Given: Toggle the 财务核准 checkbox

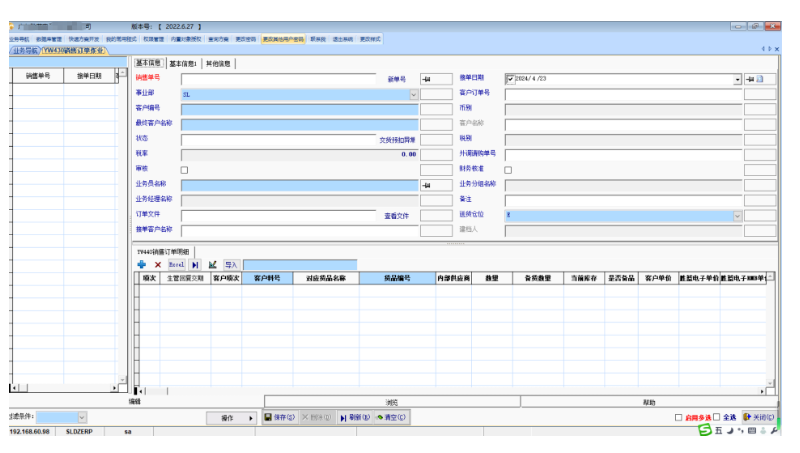Looking at the screenshot, I should pos(508,170).
